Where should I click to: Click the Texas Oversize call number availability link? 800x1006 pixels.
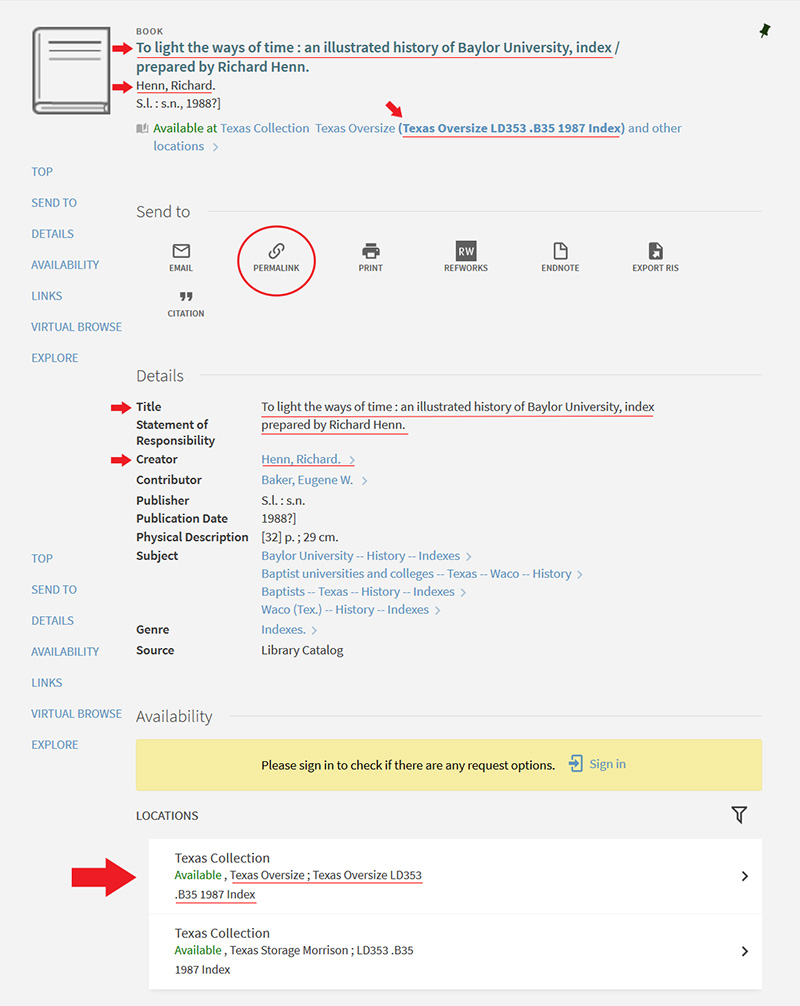(x=511, y=128)
